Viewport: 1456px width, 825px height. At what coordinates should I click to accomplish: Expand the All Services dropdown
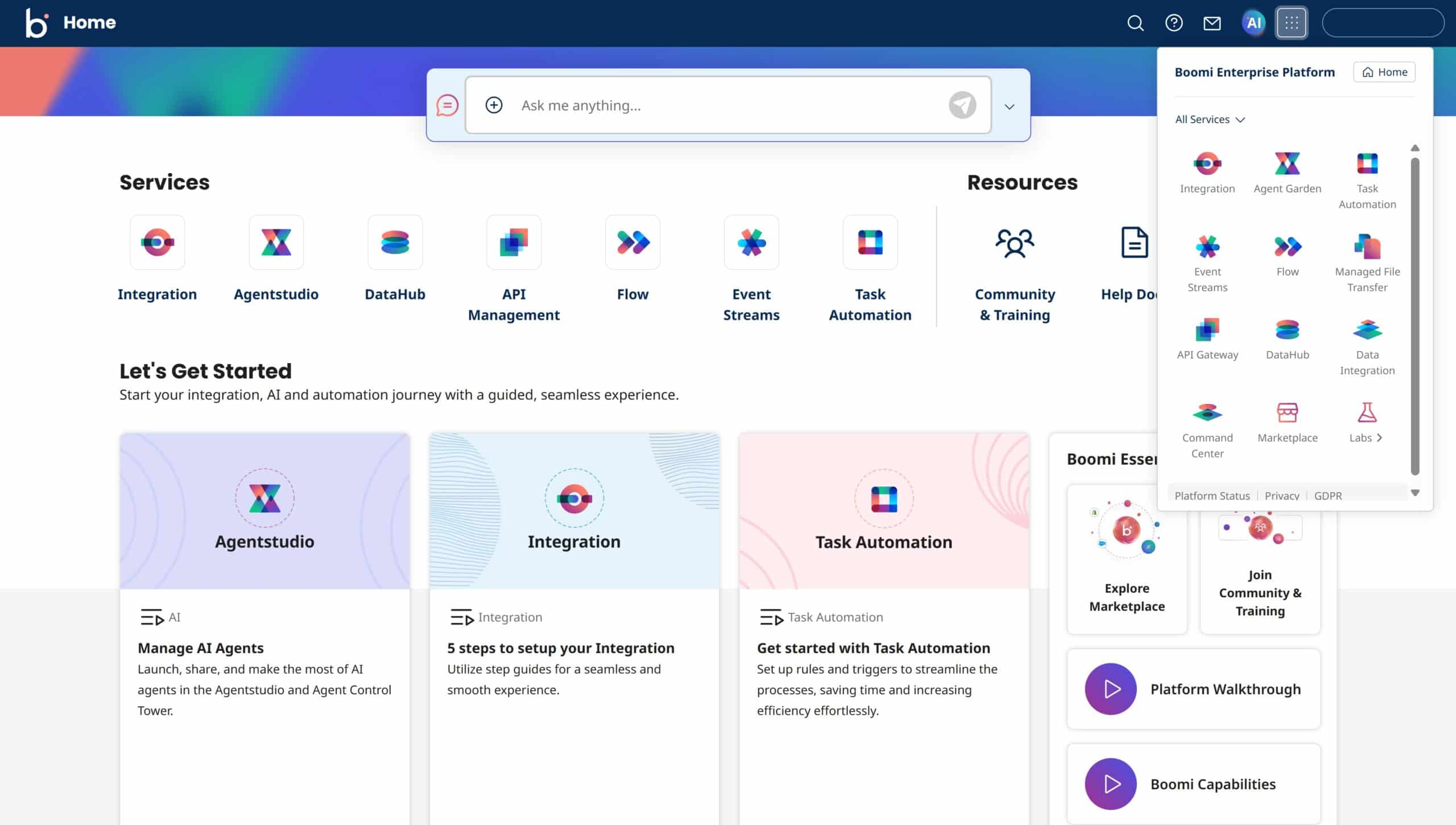click(1210, 119)
